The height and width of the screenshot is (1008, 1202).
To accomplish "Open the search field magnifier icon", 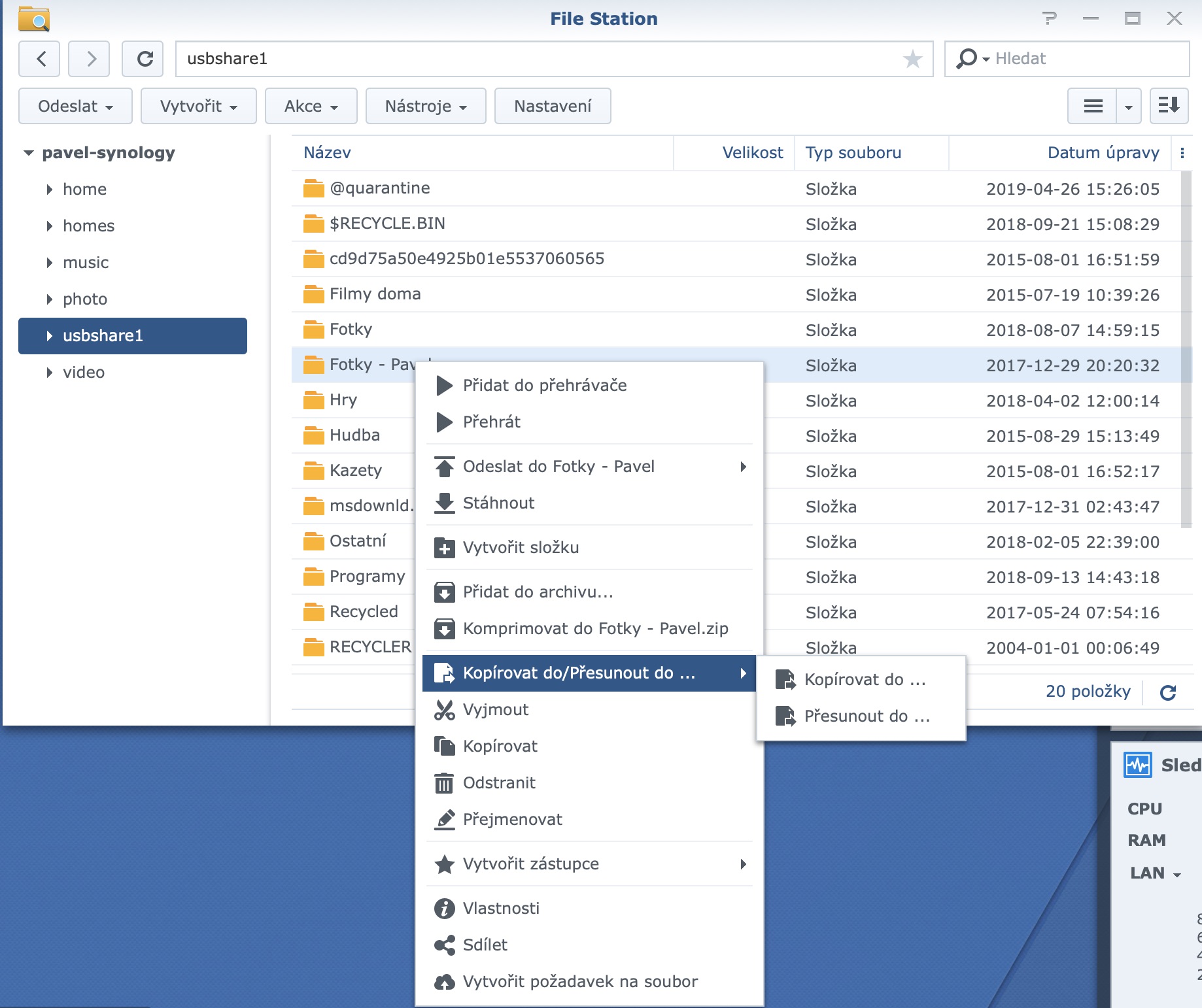I will point(967,58).
